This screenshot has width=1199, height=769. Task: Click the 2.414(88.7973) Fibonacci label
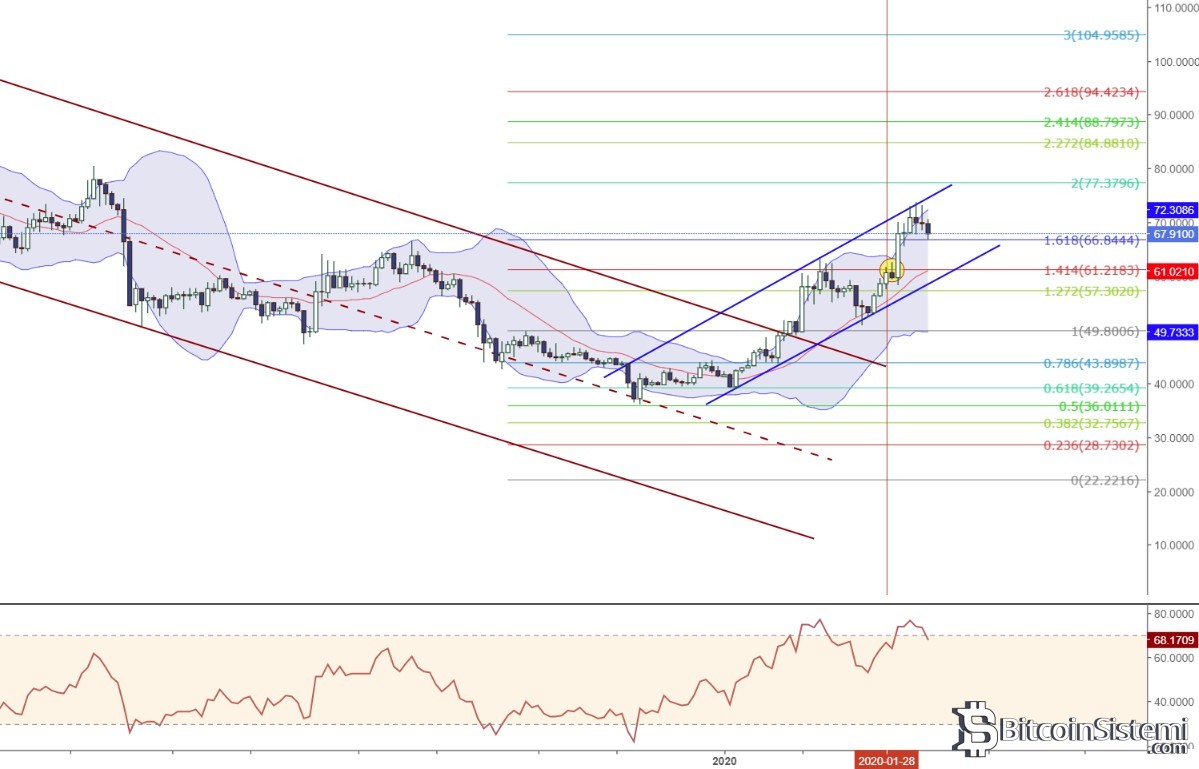[1092, 122]
